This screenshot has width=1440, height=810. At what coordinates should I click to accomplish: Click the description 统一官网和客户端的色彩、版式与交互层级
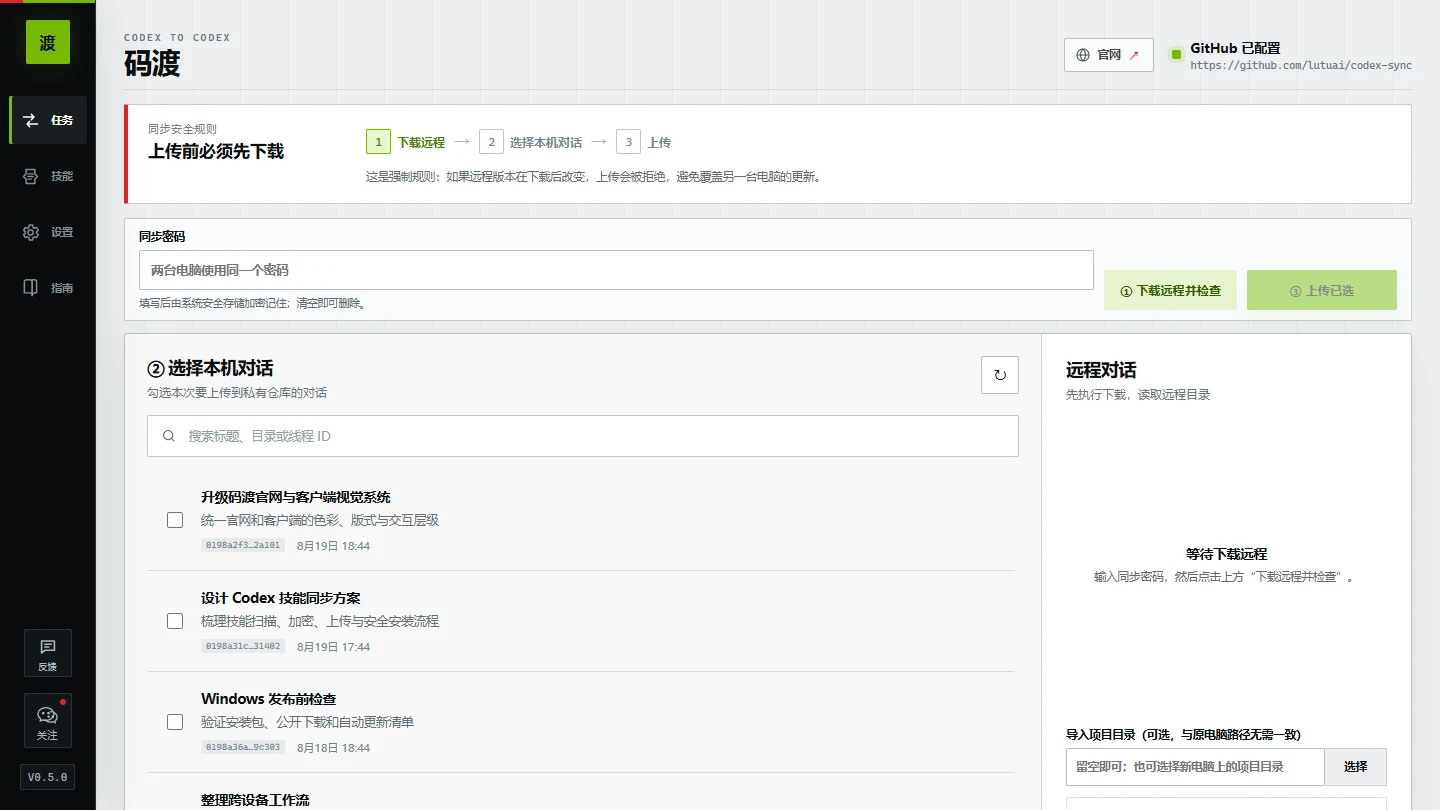point(320,520)
